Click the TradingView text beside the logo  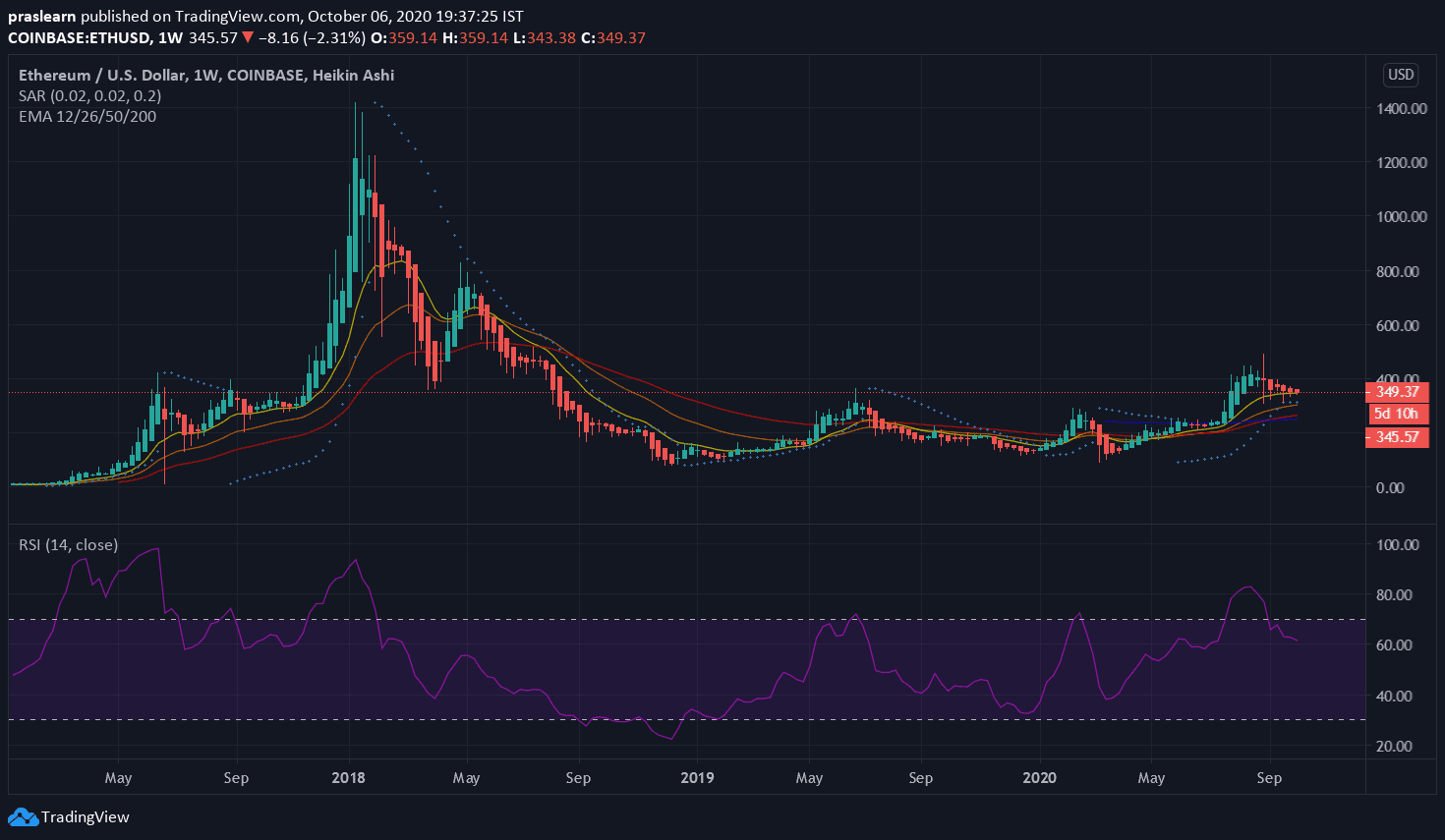point(86,816)
